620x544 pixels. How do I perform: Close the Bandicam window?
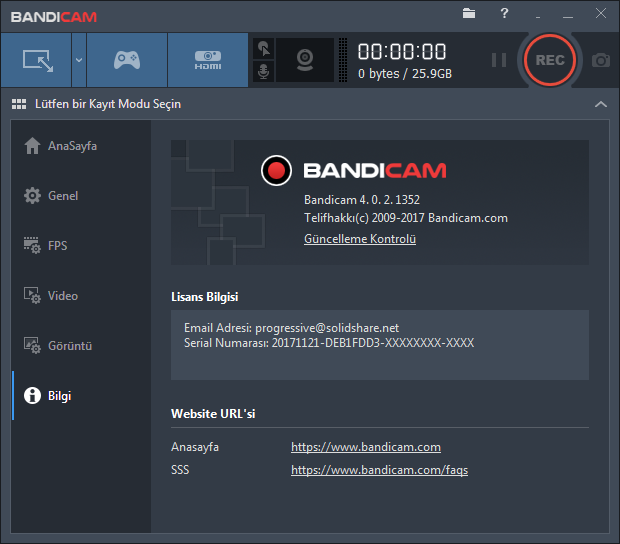601,13
